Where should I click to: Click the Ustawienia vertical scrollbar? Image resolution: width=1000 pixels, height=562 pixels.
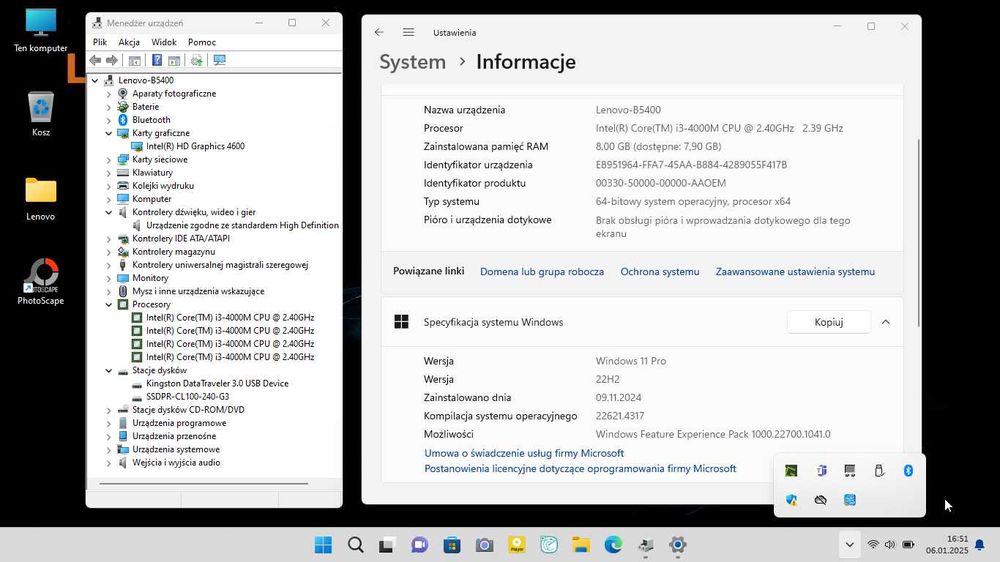919,233
